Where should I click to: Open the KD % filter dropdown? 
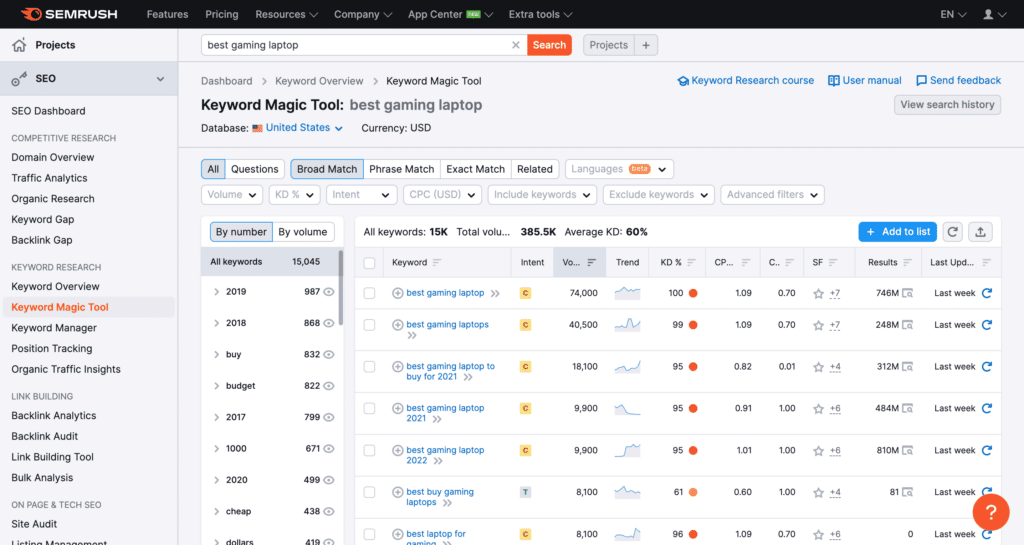[x=294, y=195]
